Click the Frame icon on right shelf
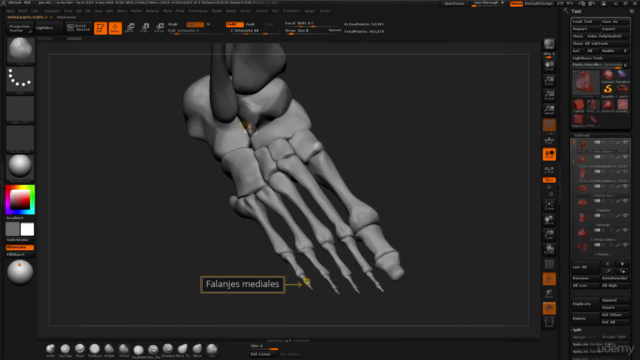Image resolution: width=640 pixels, height=360 pixels. [549, 205]
